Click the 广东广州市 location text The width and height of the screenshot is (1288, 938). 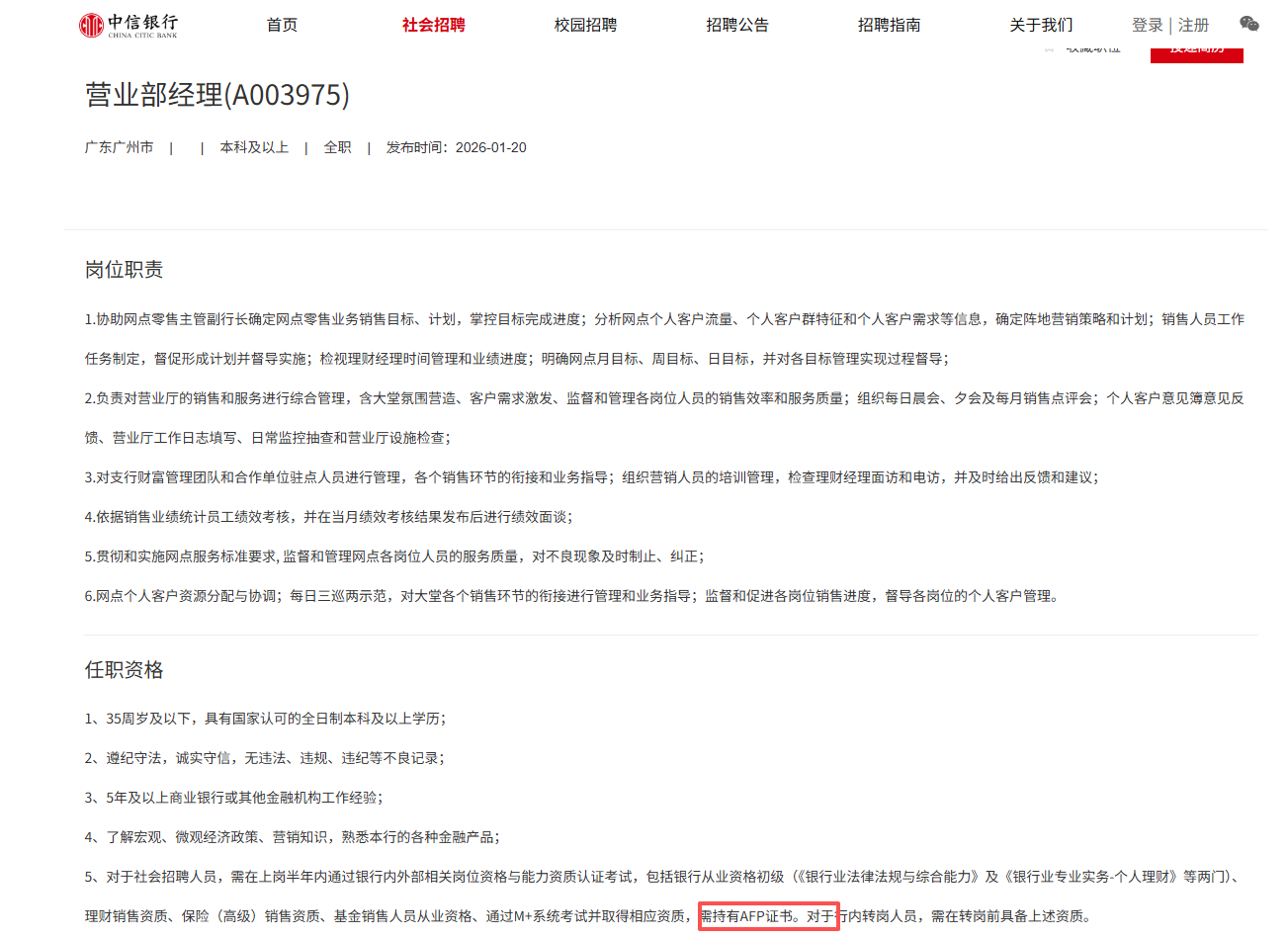point(119,147)
